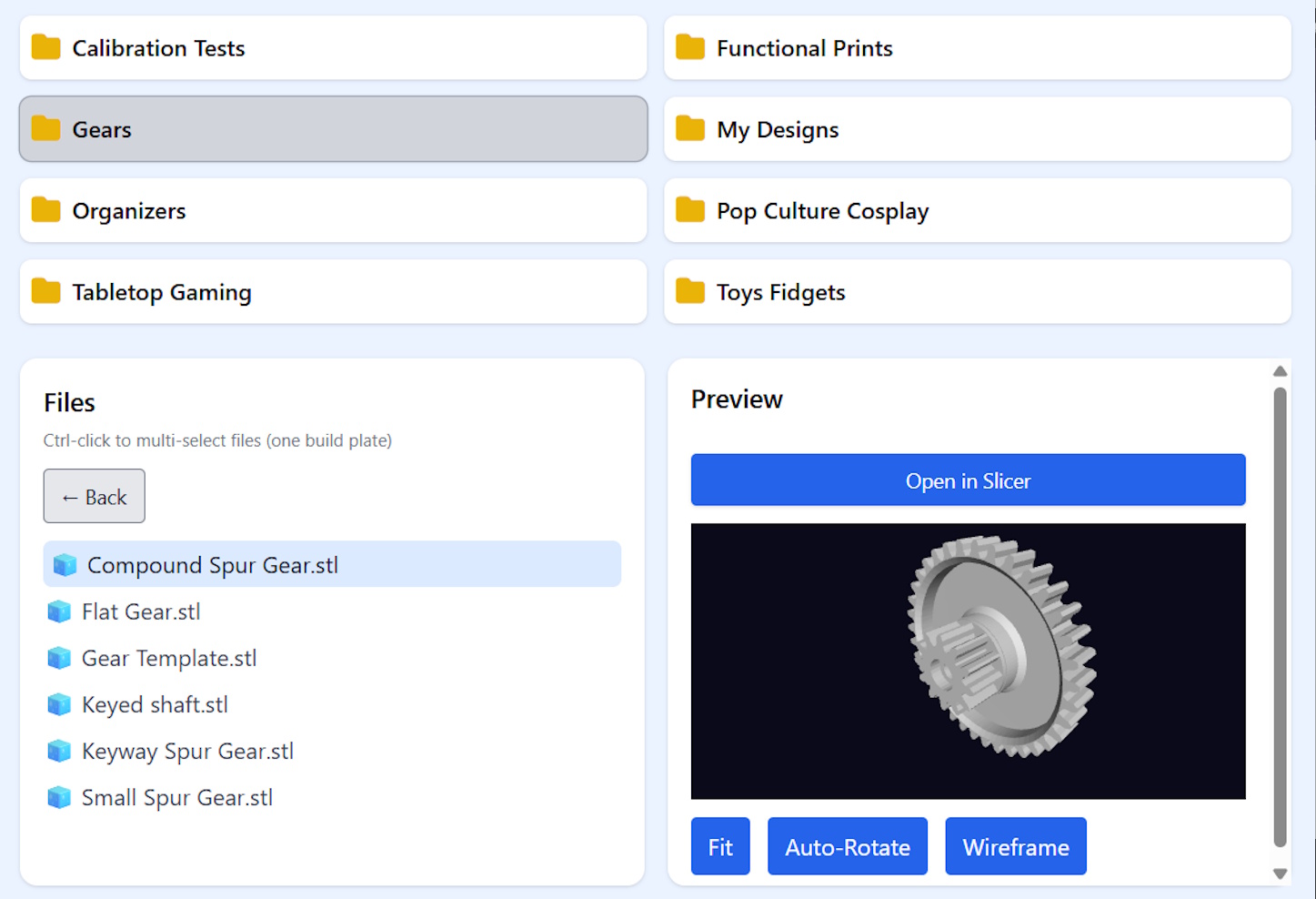The width and height of the screenshot is (1316, 899).
Task: Open the Gears folder
Action: (333, 129)
